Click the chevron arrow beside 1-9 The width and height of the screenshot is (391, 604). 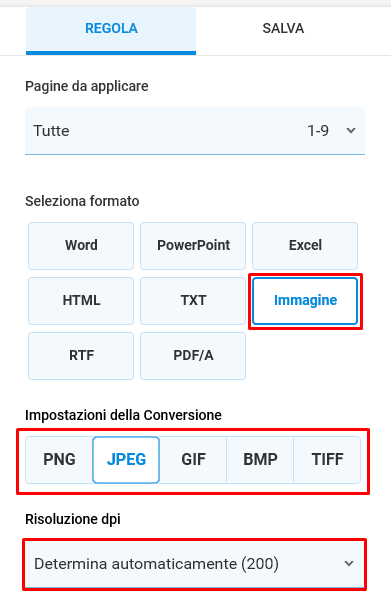(351, 131)
